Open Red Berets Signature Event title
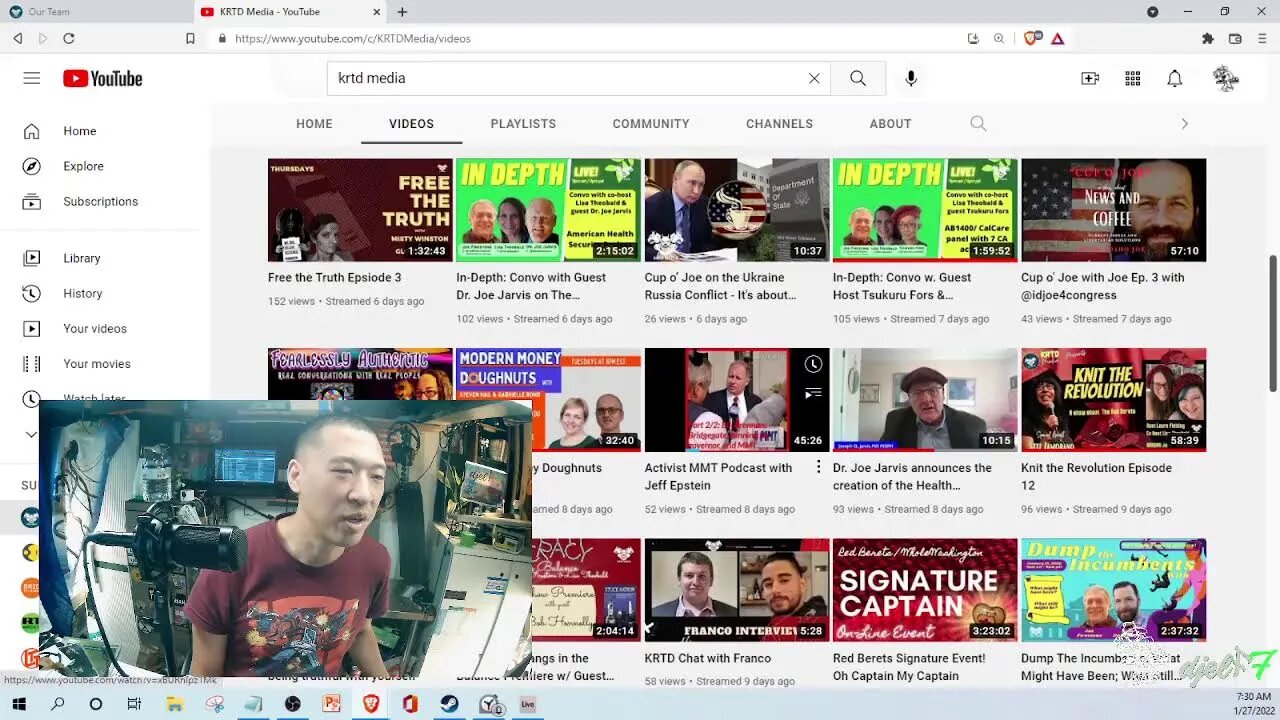1280x720 pixels. [x=909, y=667]
